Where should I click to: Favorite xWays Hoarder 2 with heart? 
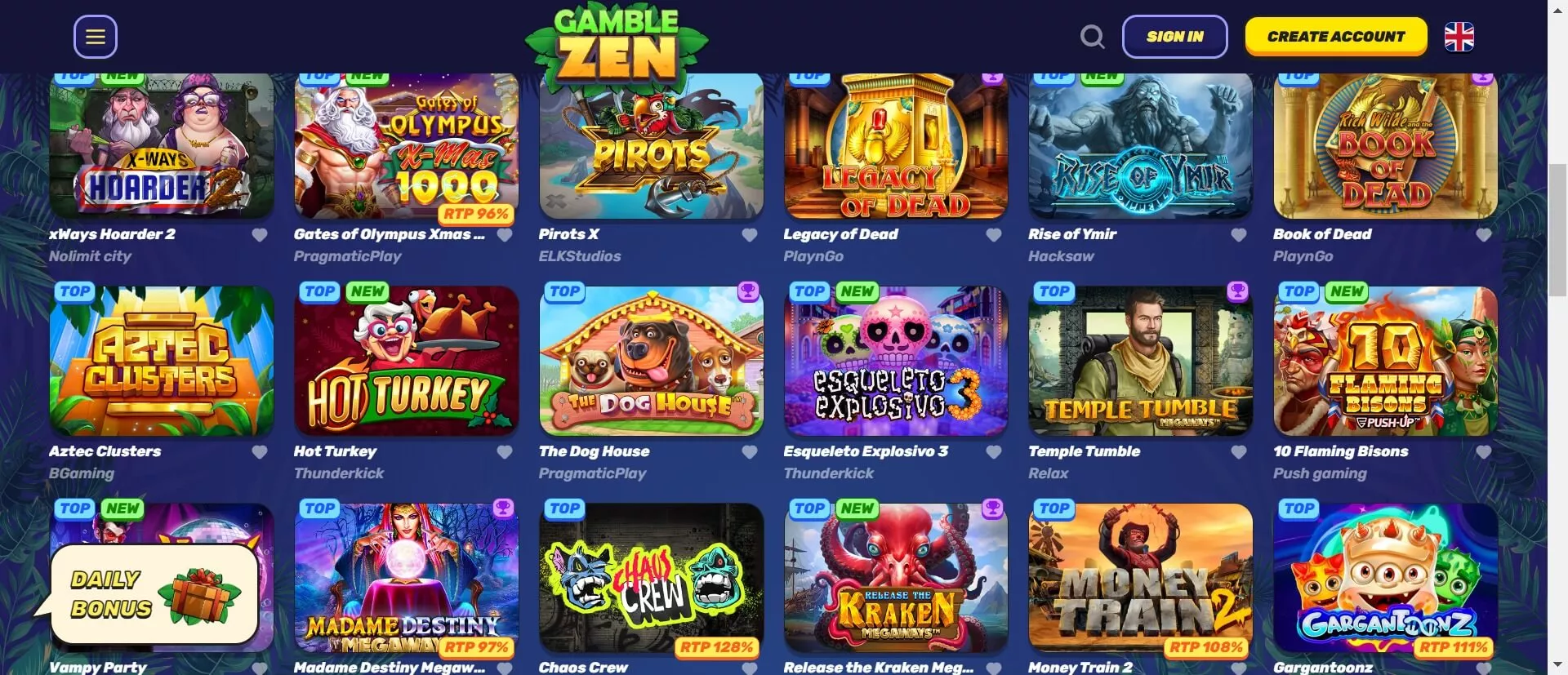tap(260, 235)
